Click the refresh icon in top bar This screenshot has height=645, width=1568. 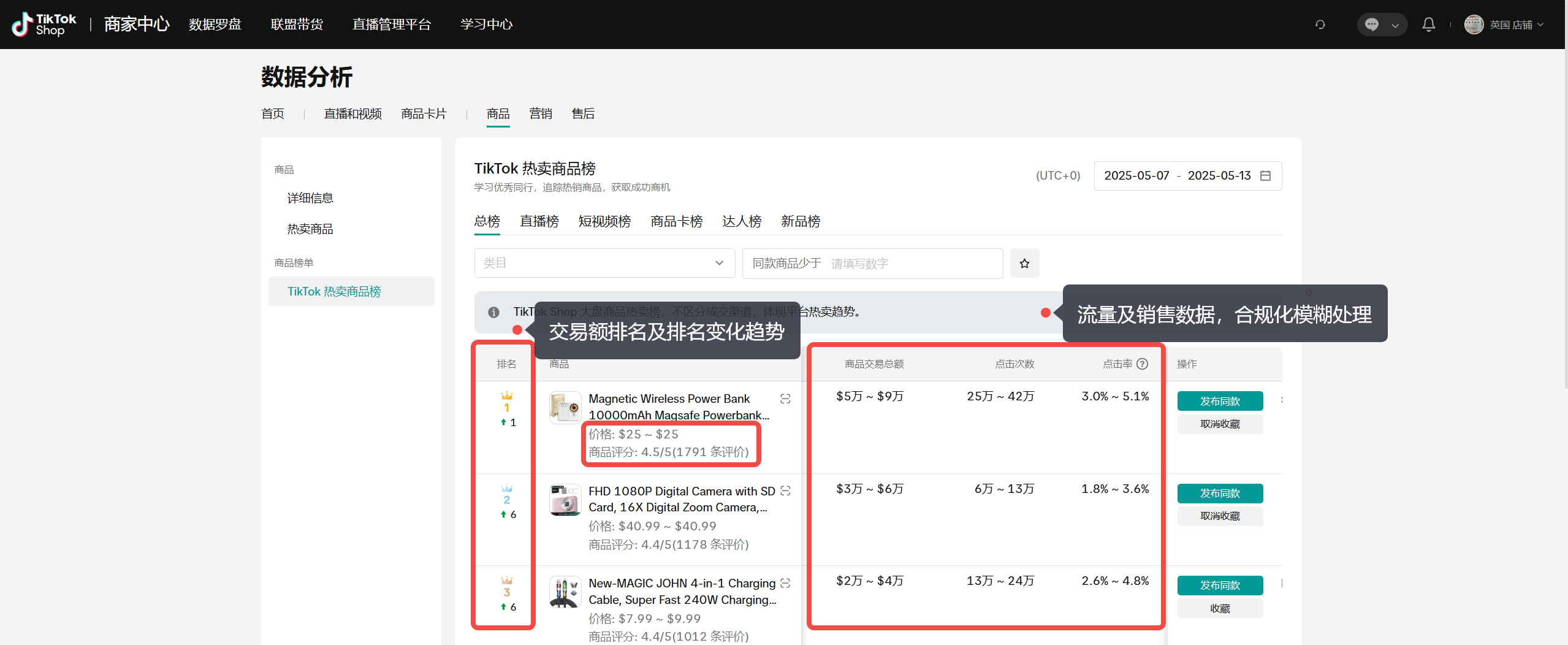pyautogui.click(x=1320, y=25)
